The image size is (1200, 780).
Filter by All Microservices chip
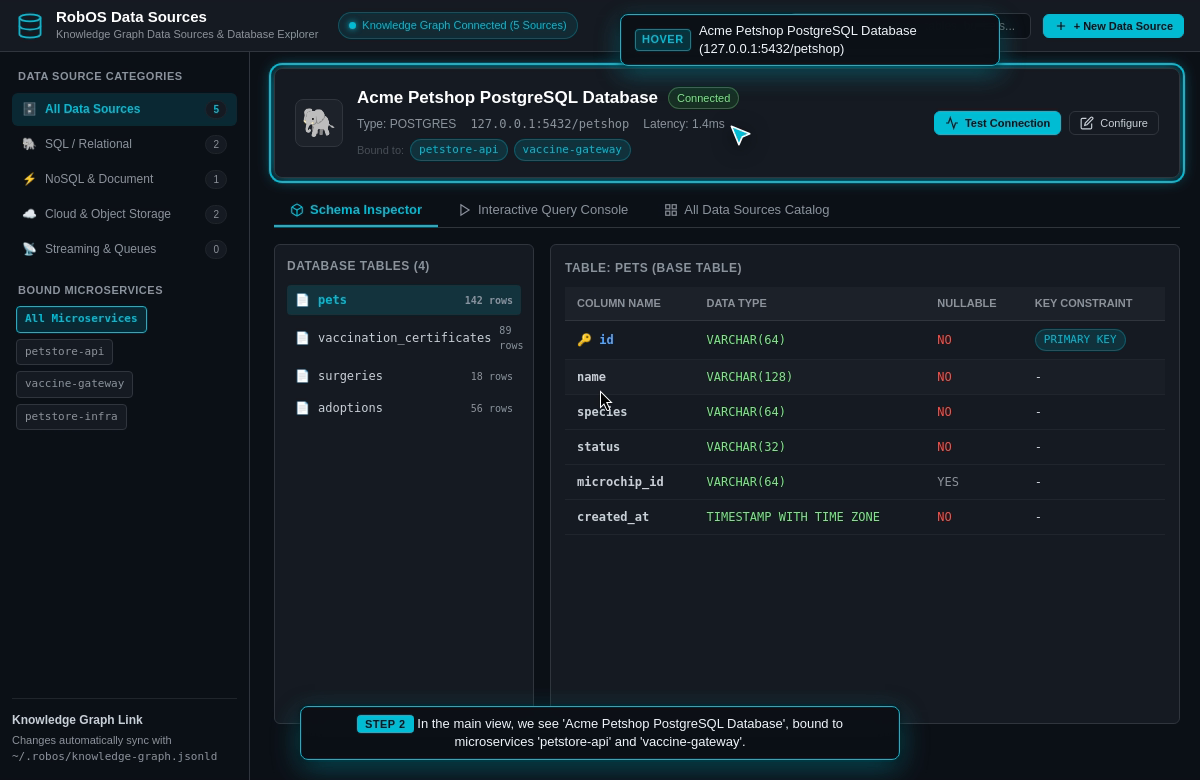(x=81, y=319)
